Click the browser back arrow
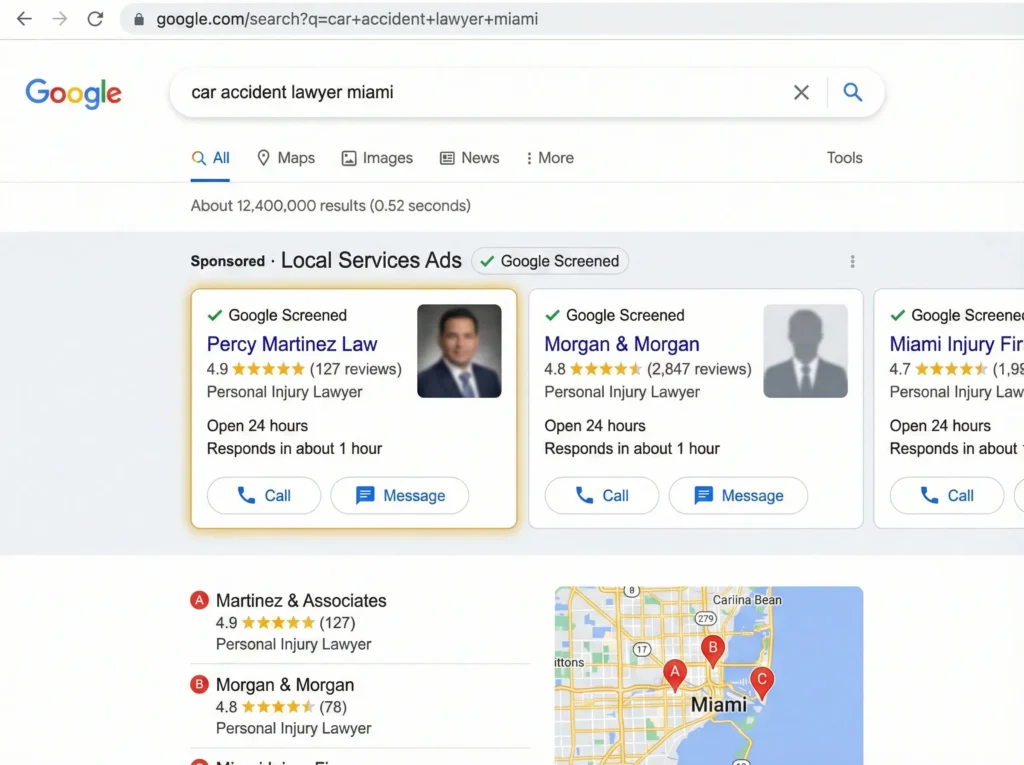 (24, 19)
